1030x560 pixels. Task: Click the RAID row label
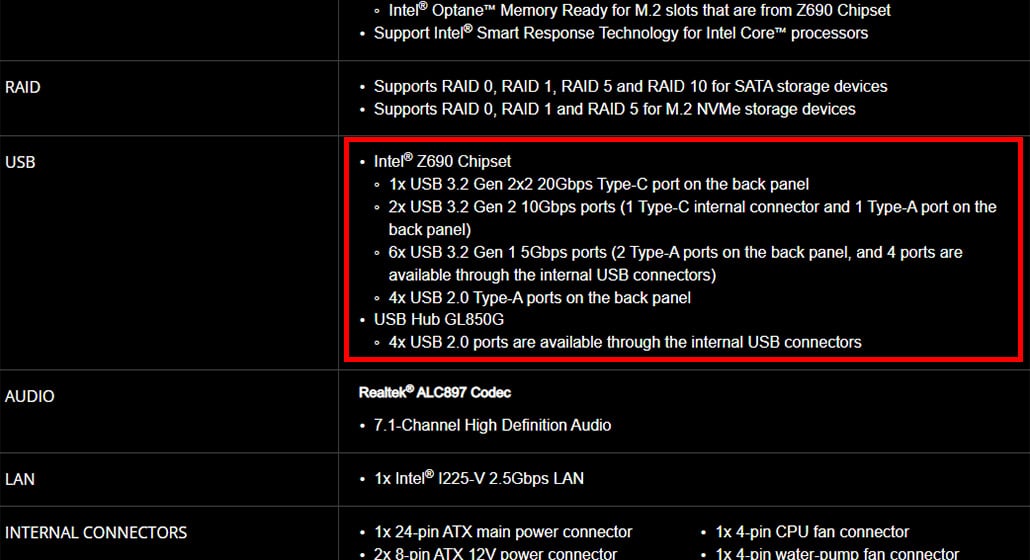[x=22, y=87]
